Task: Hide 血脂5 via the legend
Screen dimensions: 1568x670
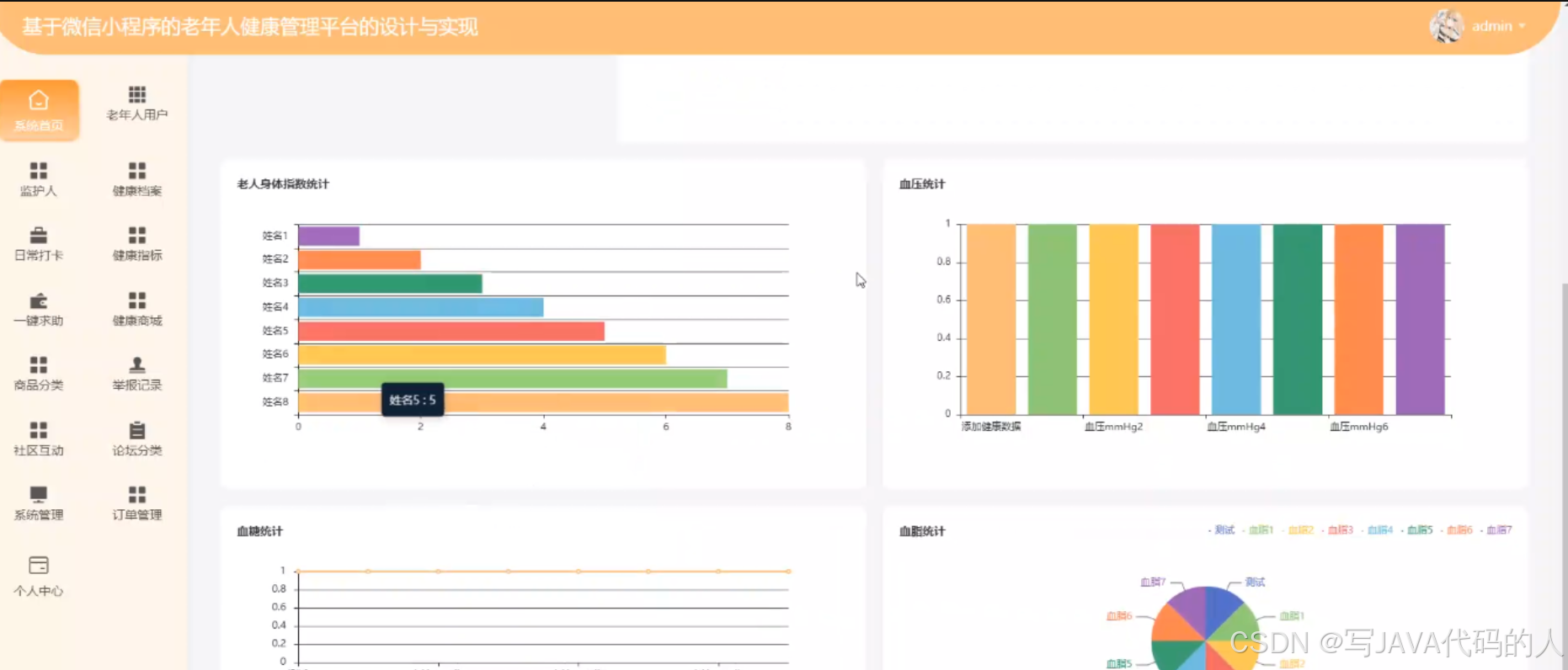Action: tap(1416, 530)
